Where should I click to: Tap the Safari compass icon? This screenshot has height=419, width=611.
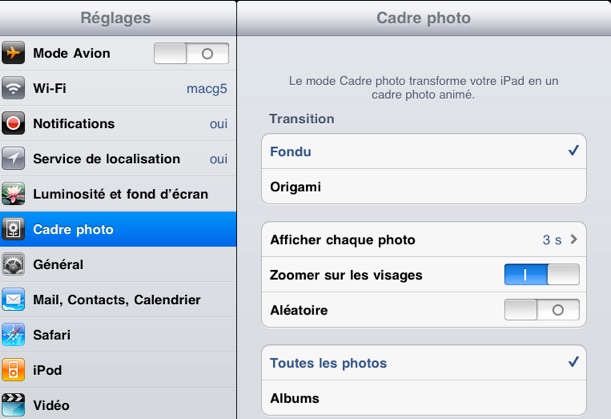click(x=13, y=334)
